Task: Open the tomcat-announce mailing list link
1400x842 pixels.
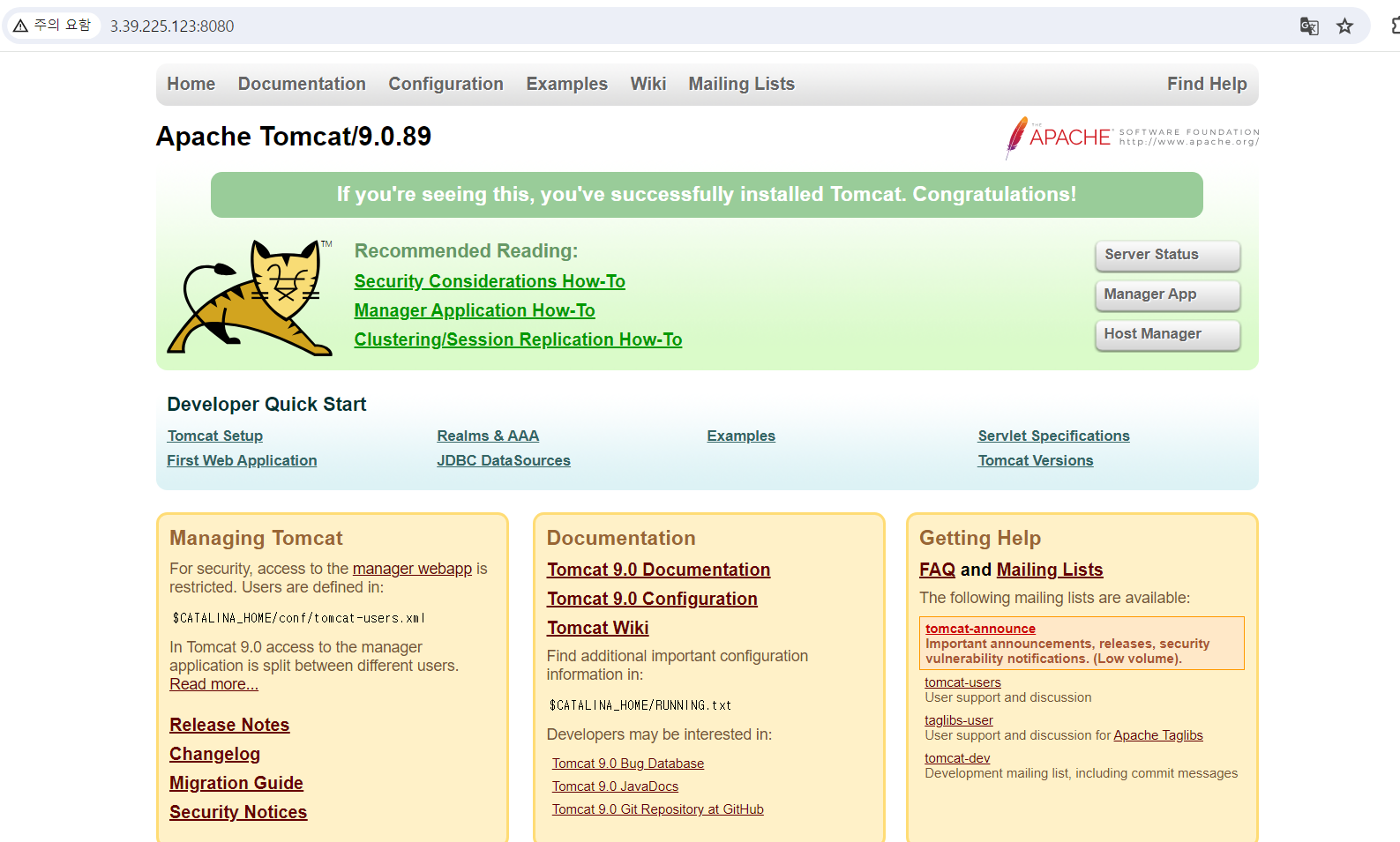Action: point(980,629)
